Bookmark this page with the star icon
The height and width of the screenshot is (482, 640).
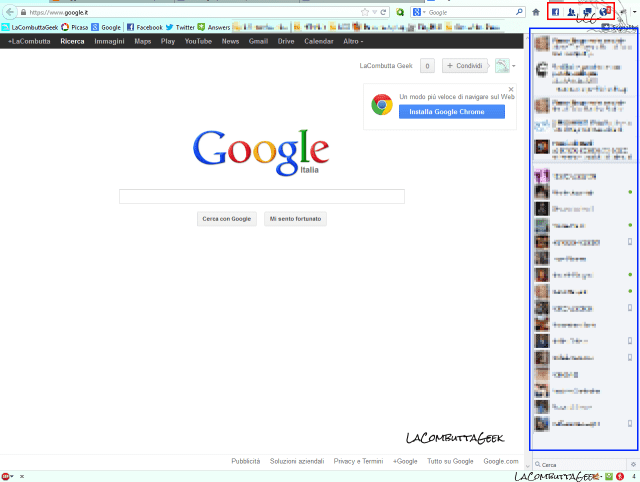(x=364, y=12)
